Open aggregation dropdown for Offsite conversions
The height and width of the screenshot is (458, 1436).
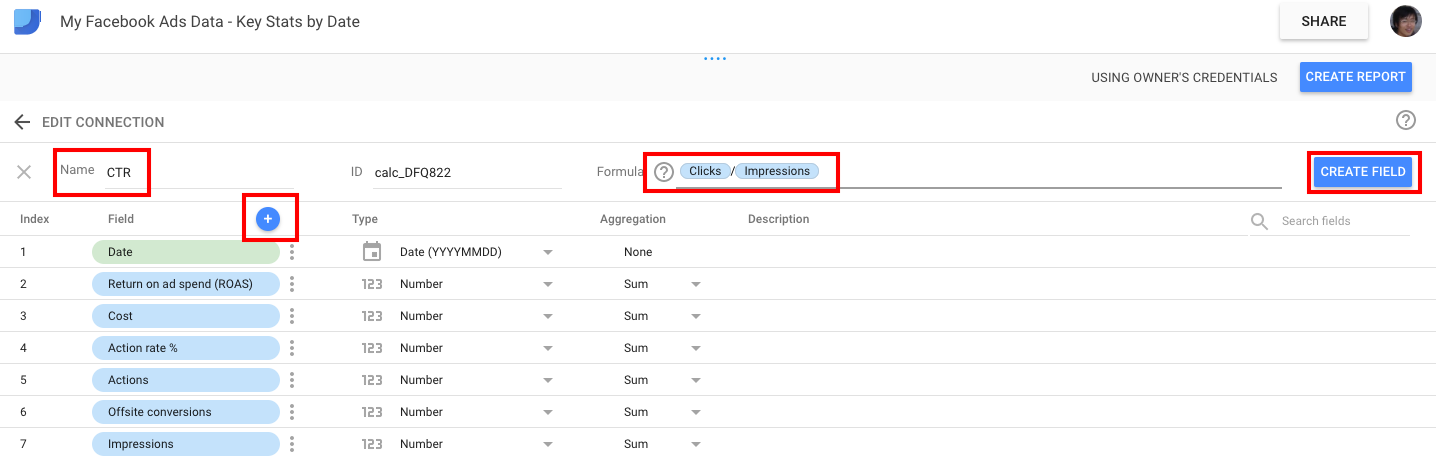[x=696, y=412]
